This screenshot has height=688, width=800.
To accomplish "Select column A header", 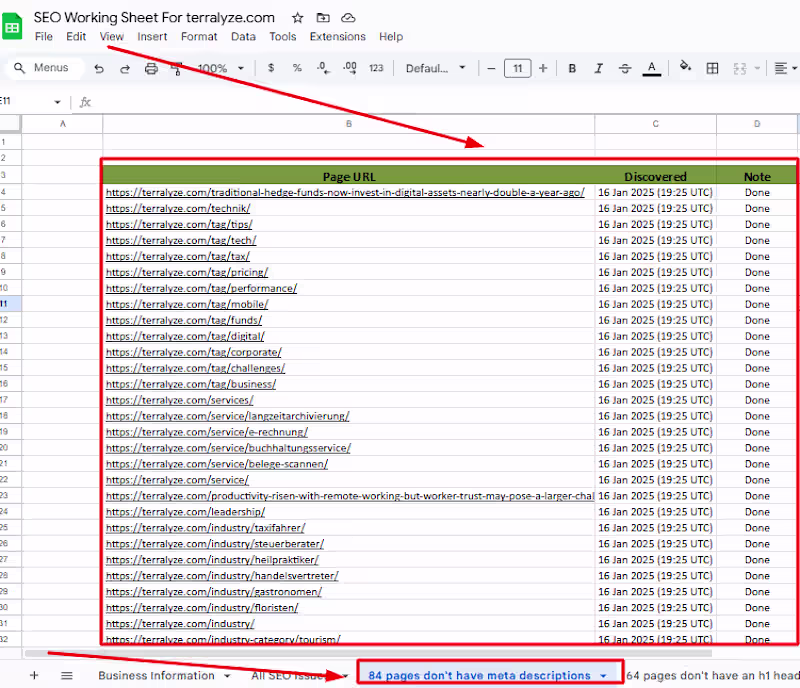I will point(62,124).
